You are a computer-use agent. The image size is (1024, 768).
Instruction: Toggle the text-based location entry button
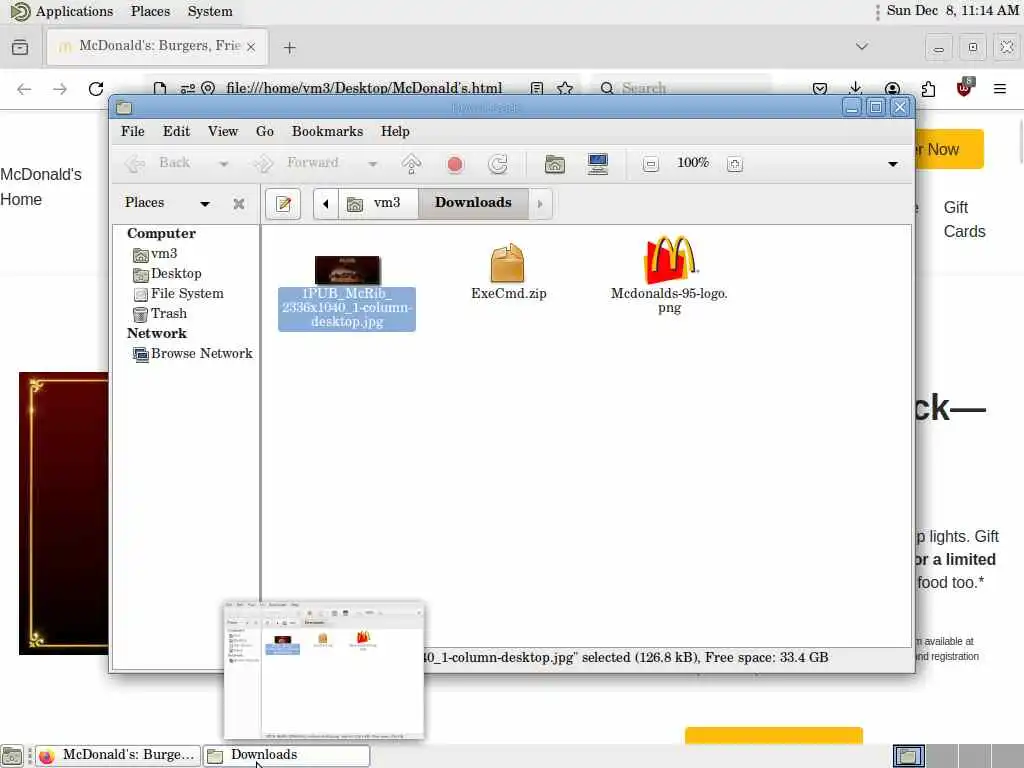[283, 204]
